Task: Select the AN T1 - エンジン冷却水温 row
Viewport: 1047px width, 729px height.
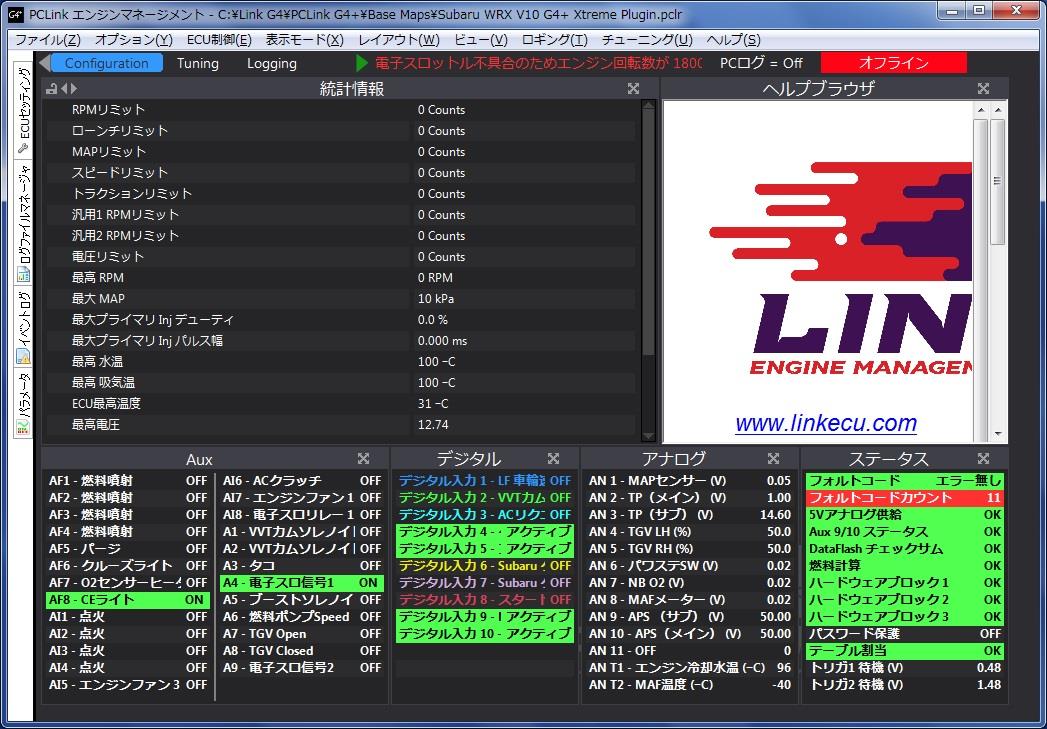Action: coord(690,668)
